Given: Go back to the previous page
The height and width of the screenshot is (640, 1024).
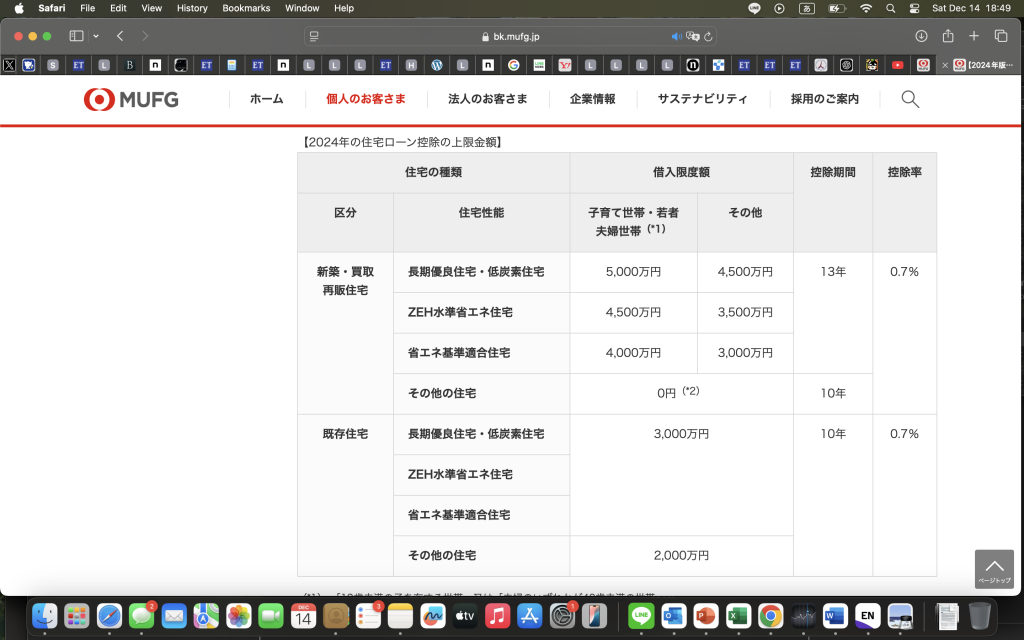Looking at the screenshot, I should point(120,36).
